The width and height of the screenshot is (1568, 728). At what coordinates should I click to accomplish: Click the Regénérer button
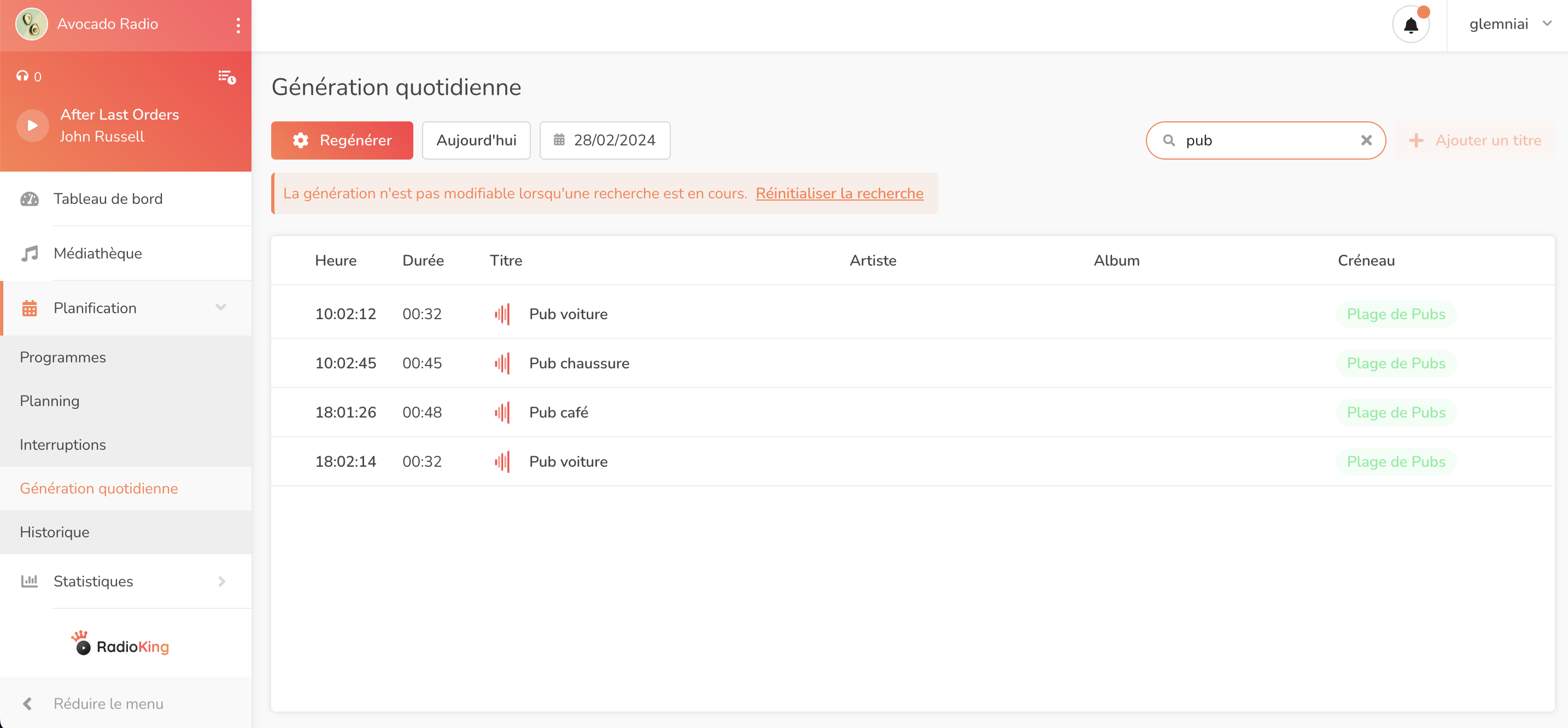tap(342, 140)
